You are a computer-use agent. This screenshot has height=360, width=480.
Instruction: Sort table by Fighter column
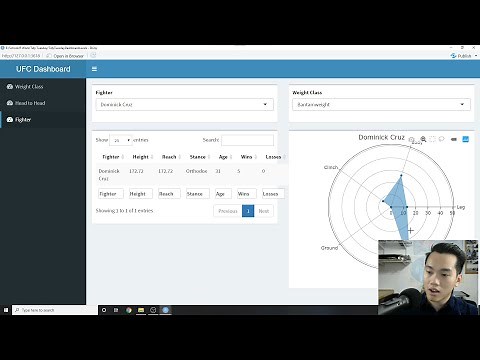[112, 157]
